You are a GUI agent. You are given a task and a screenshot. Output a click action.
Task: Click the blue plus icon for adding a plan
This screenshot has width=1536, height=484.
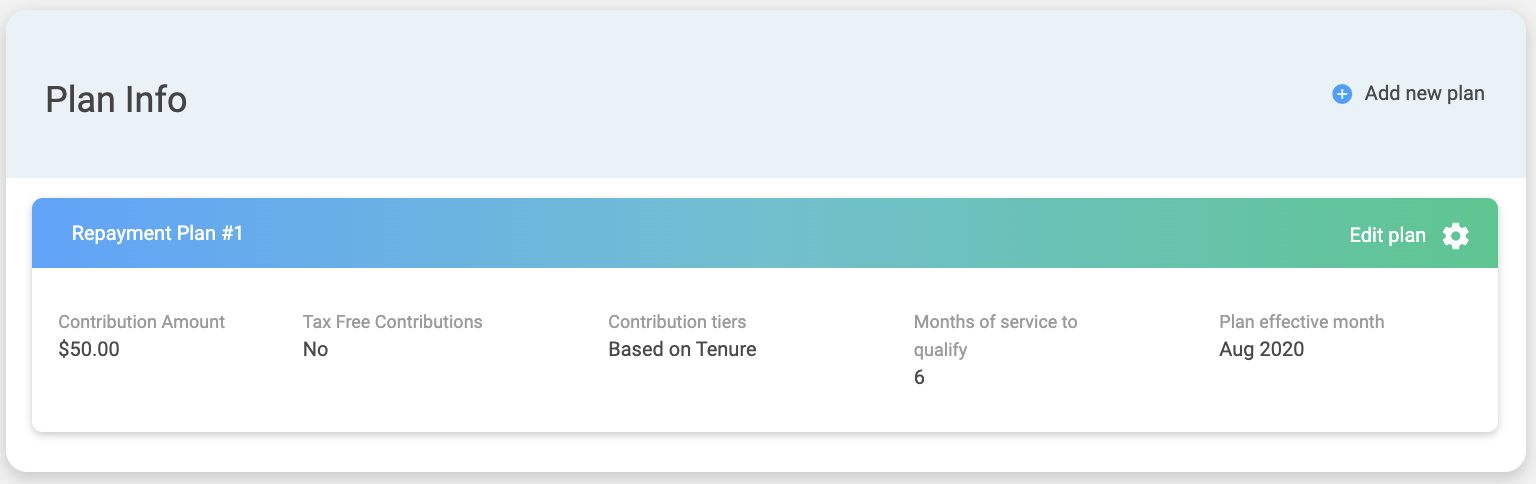coord(1342,94)
